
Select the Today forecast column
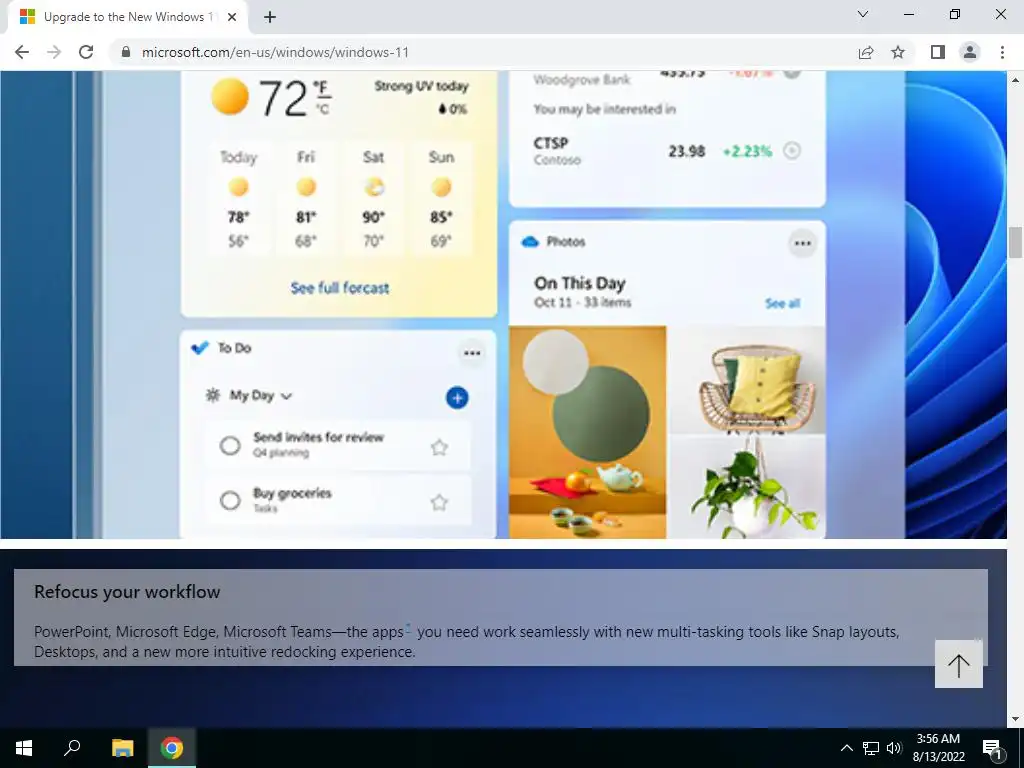[x=238, y=198]
